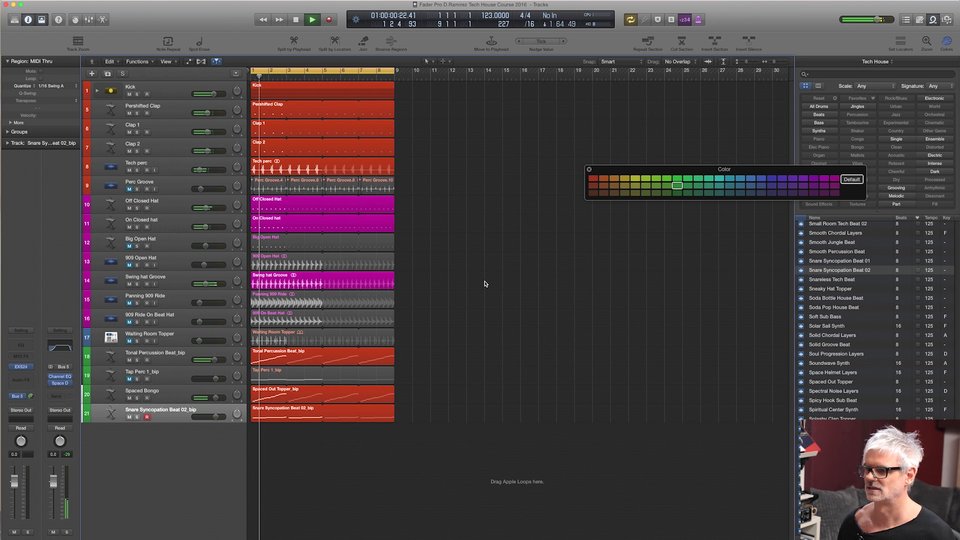Click Move to Playhead icon
The width and height of the screenshot is (960, 540).
click(x=491, y=43)
